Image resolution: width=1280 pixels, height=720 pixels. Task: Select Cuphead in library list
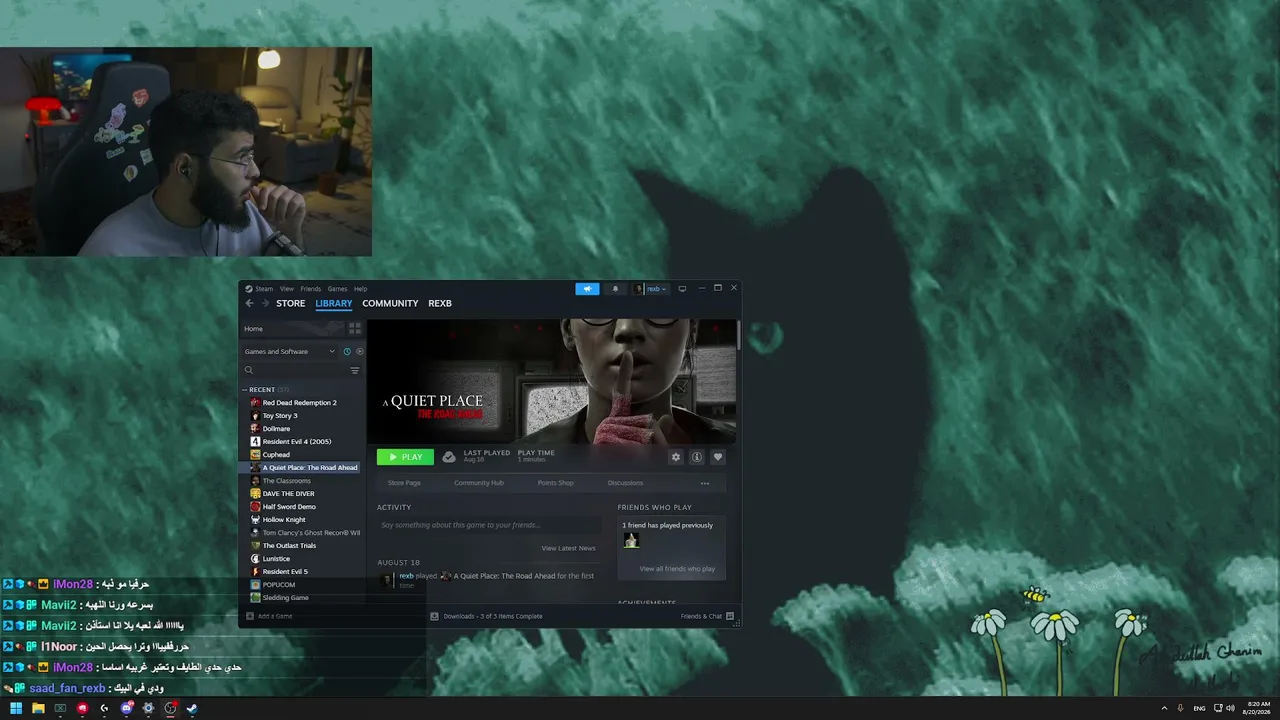[276, 455]
